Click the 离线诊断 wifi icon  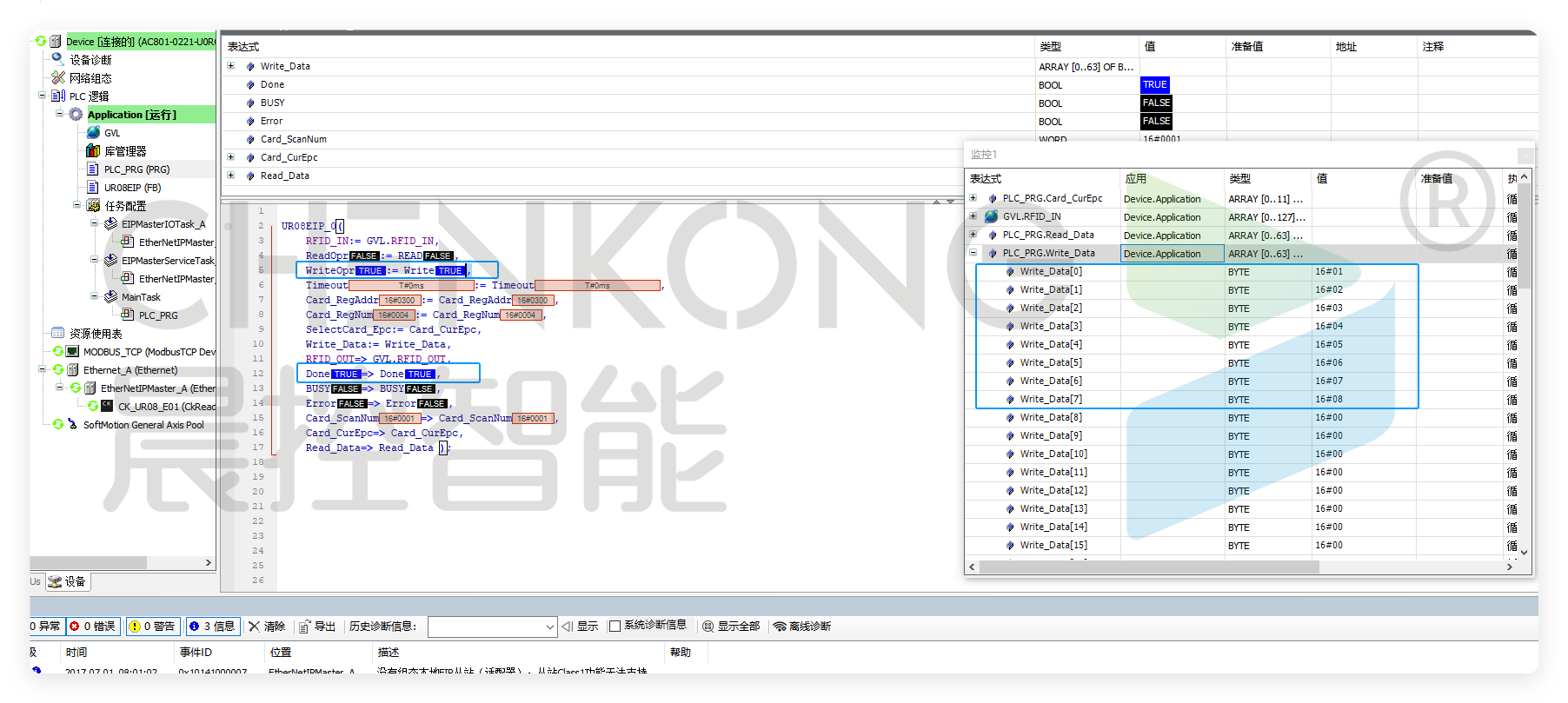pos(780,627)
